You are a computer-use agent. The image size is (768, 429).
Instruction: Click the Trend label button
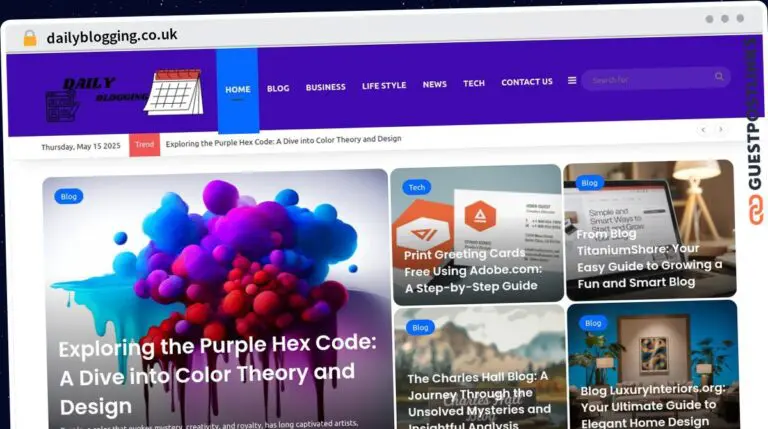point(144,145)
